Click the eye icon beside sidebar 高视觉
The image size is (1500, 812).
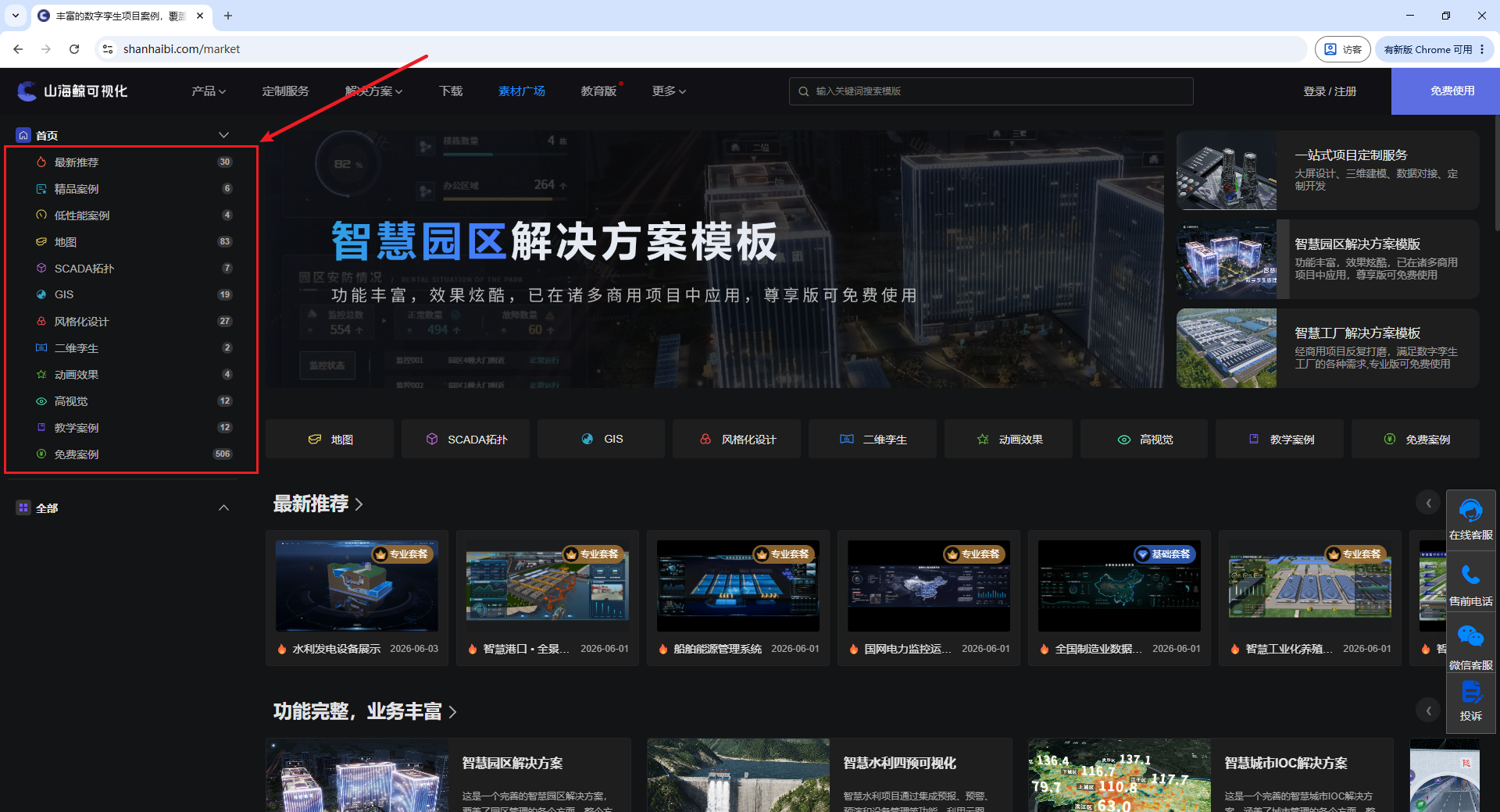(41, 401)
